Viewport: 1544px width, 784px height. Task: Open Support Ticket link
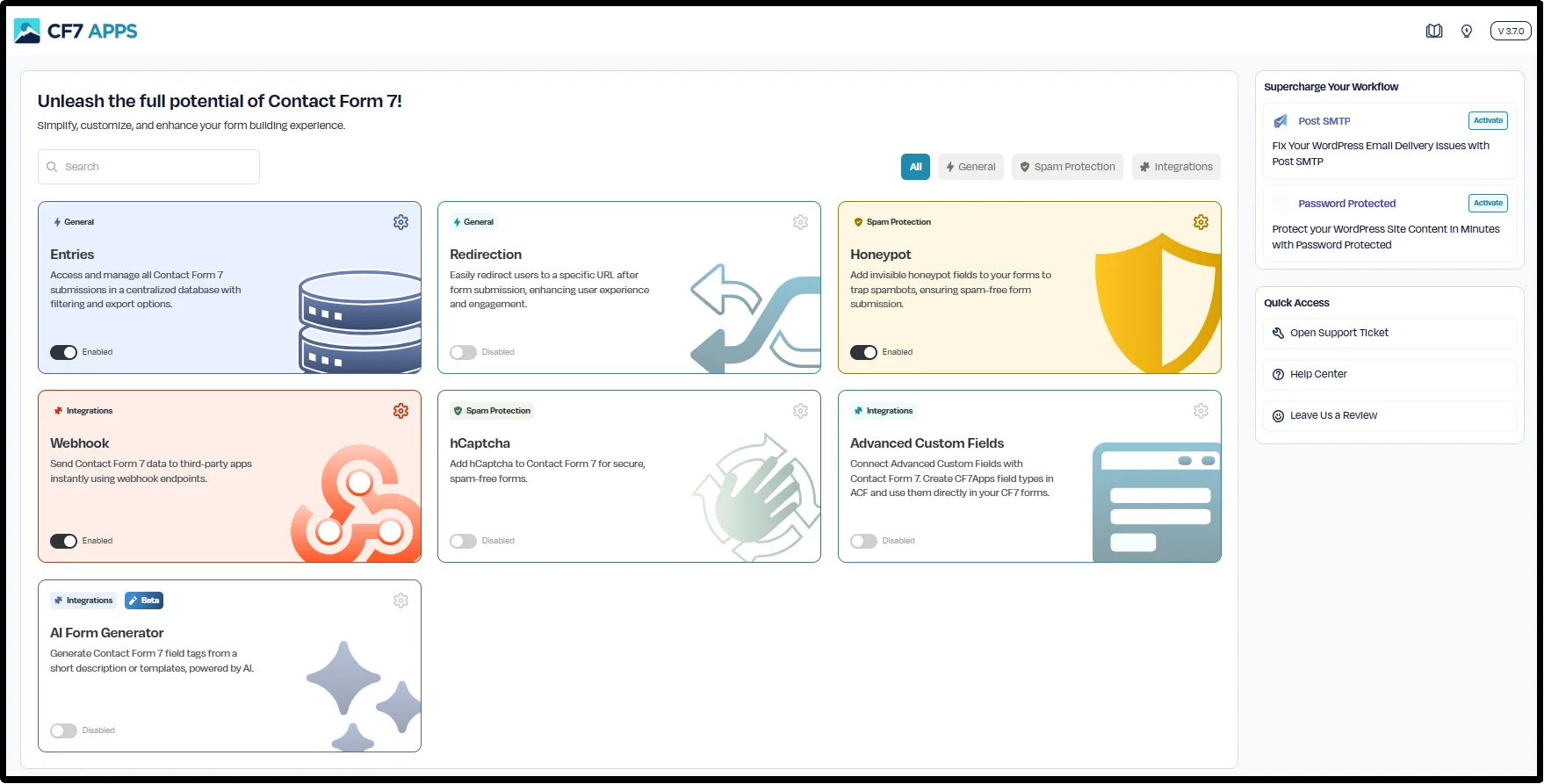pos(1389,333)
